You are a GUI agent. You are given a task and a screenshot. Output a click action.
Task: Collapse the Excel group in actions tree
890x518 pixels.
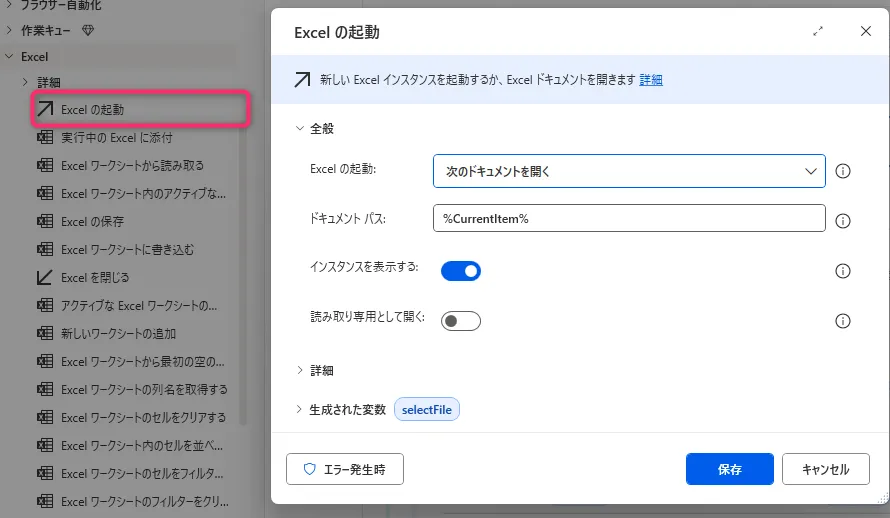coord(10,57)
